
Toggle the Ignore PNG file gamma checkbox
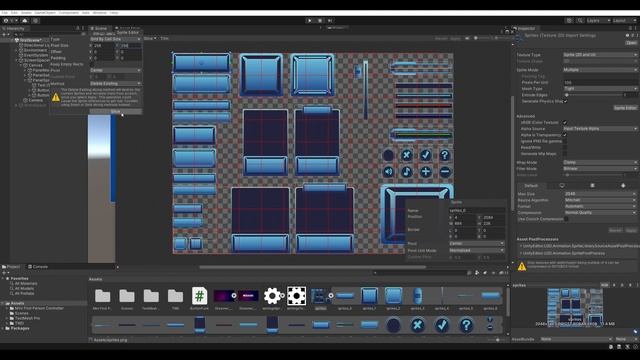coord(565,141)
